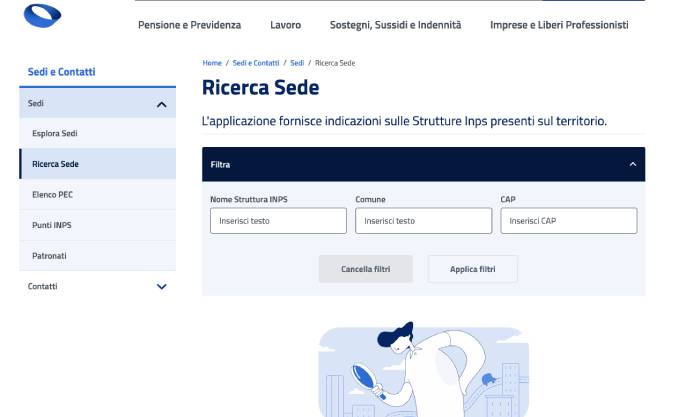Focus the CAP input field
Viewport: 700px width, 417px height.
click(x=569, y=221)
